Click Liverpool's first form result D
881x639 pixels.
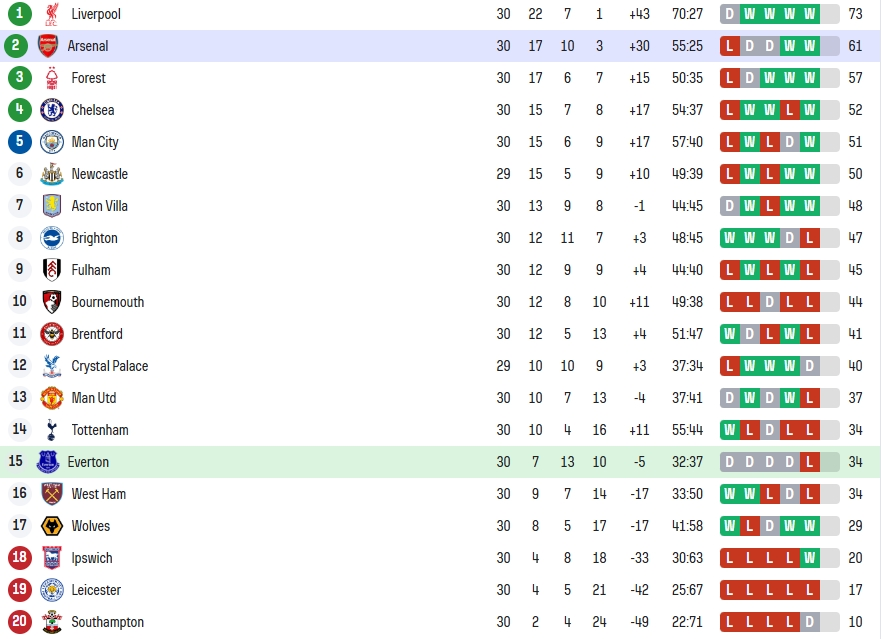click(729, 14)
